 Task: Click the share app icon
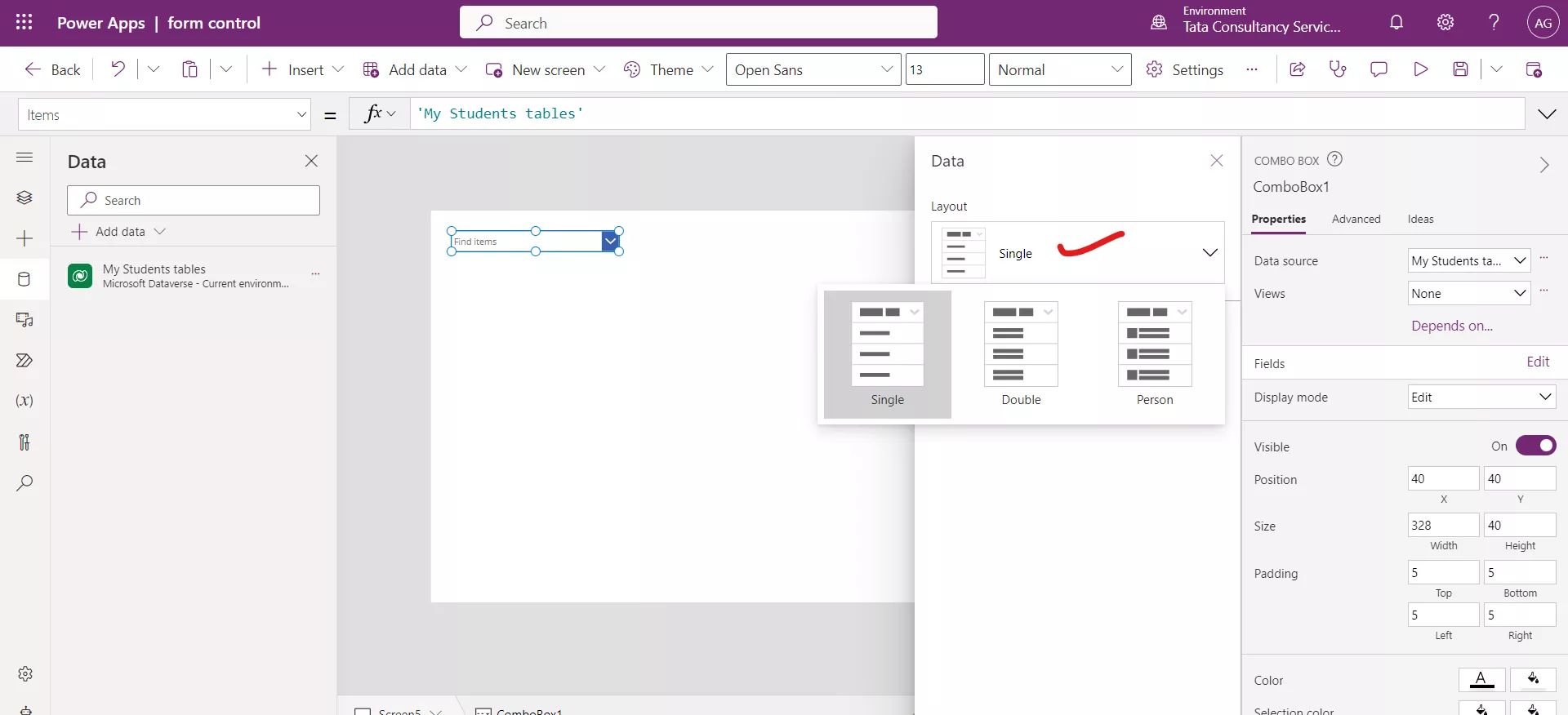(1297, 69)
